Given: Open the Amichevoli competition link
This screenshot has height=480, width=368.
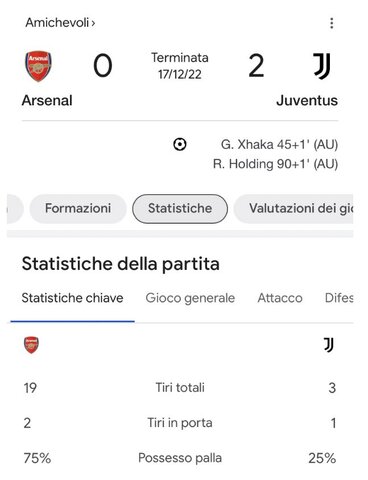Looking at the screenshot, I should (x=57, y=23).
